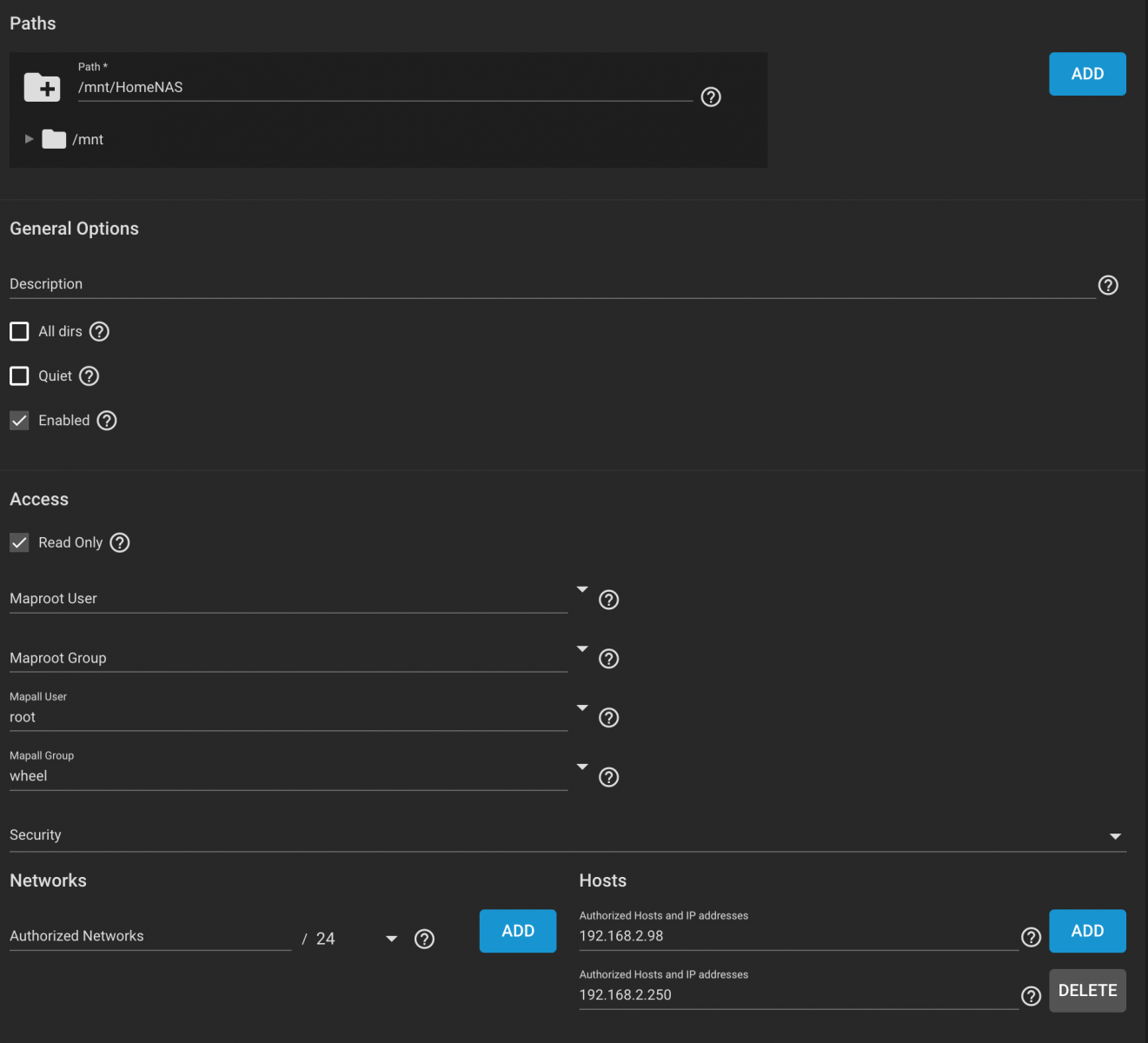
Task: Open help for the Path field
Action: point(711,97)
